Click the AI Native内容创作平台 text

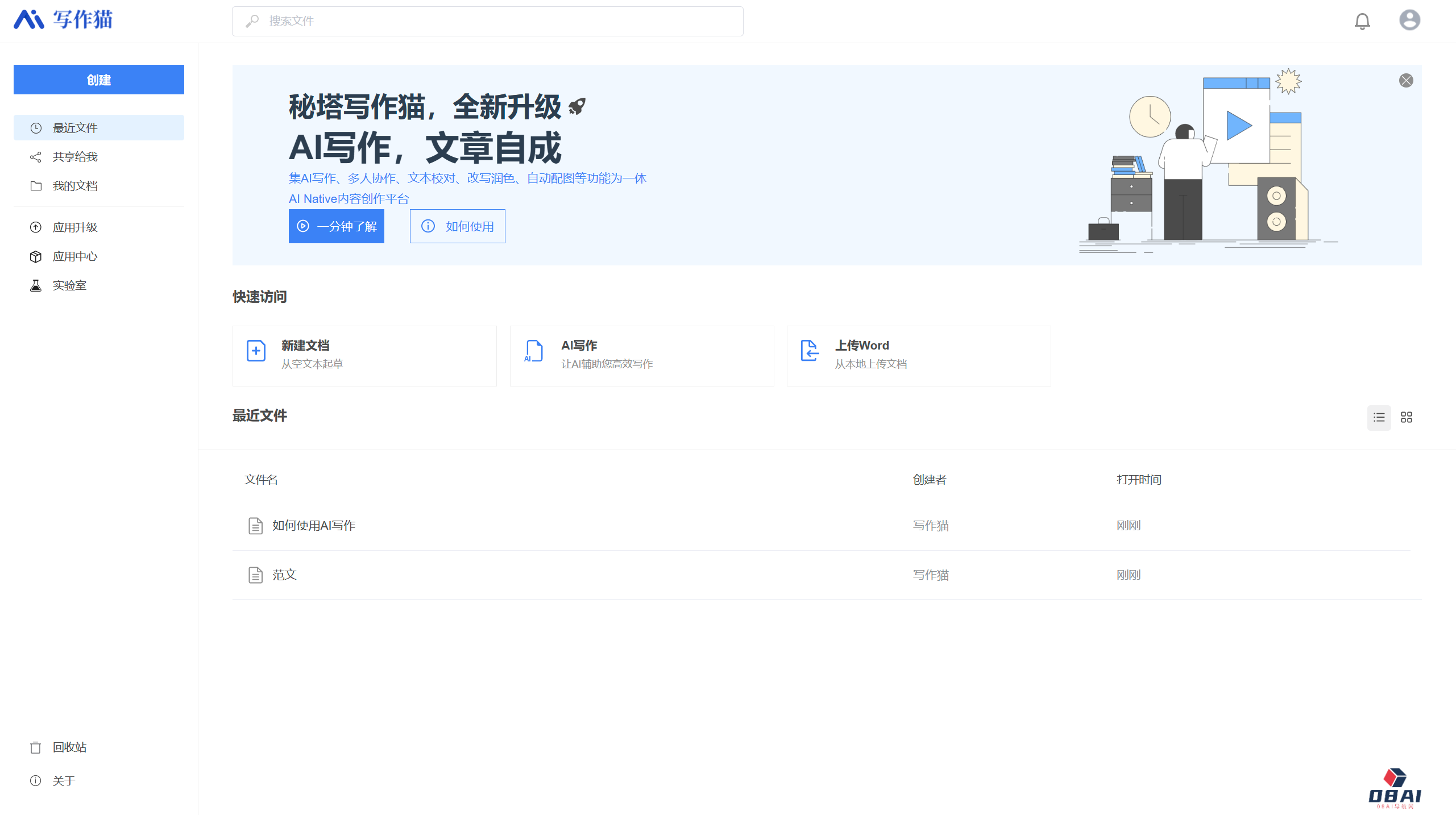(349, 199)
